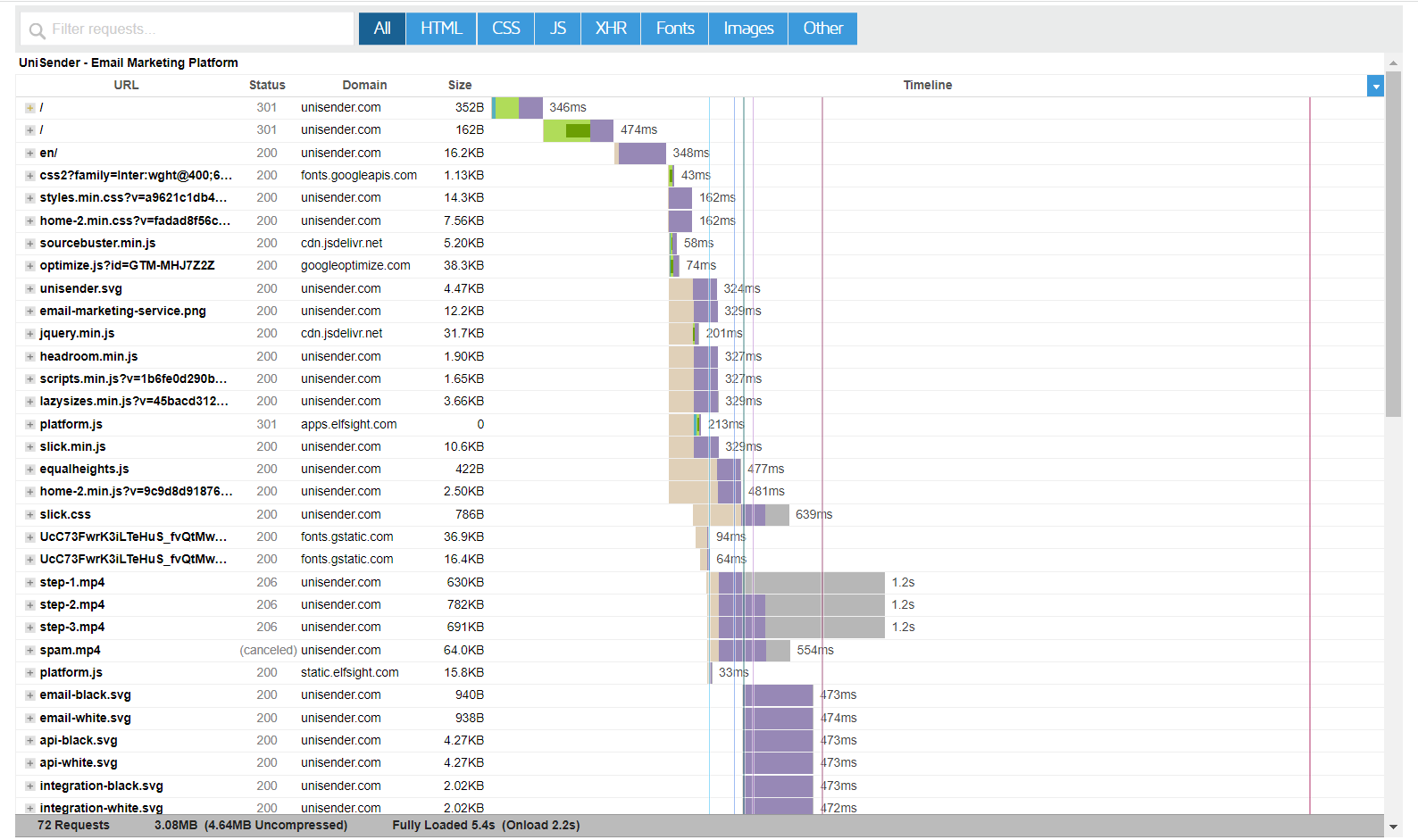Switch to the HTML filter tab
Image resolution: width=1418 pixels, height=840 pixels.
coord(441,29)
